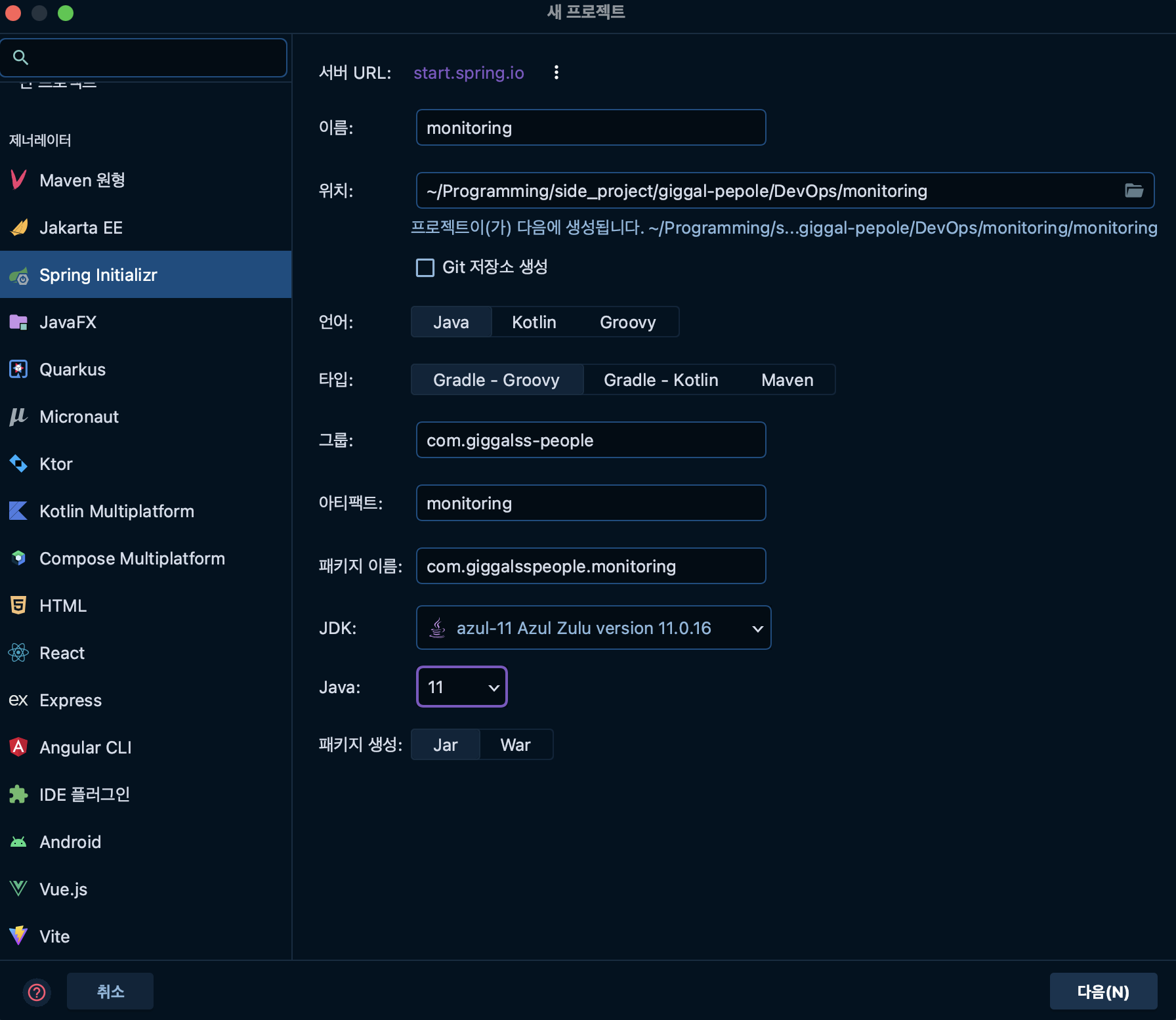
Task: Open server URL options kebab menu
Action: [556, 72]
